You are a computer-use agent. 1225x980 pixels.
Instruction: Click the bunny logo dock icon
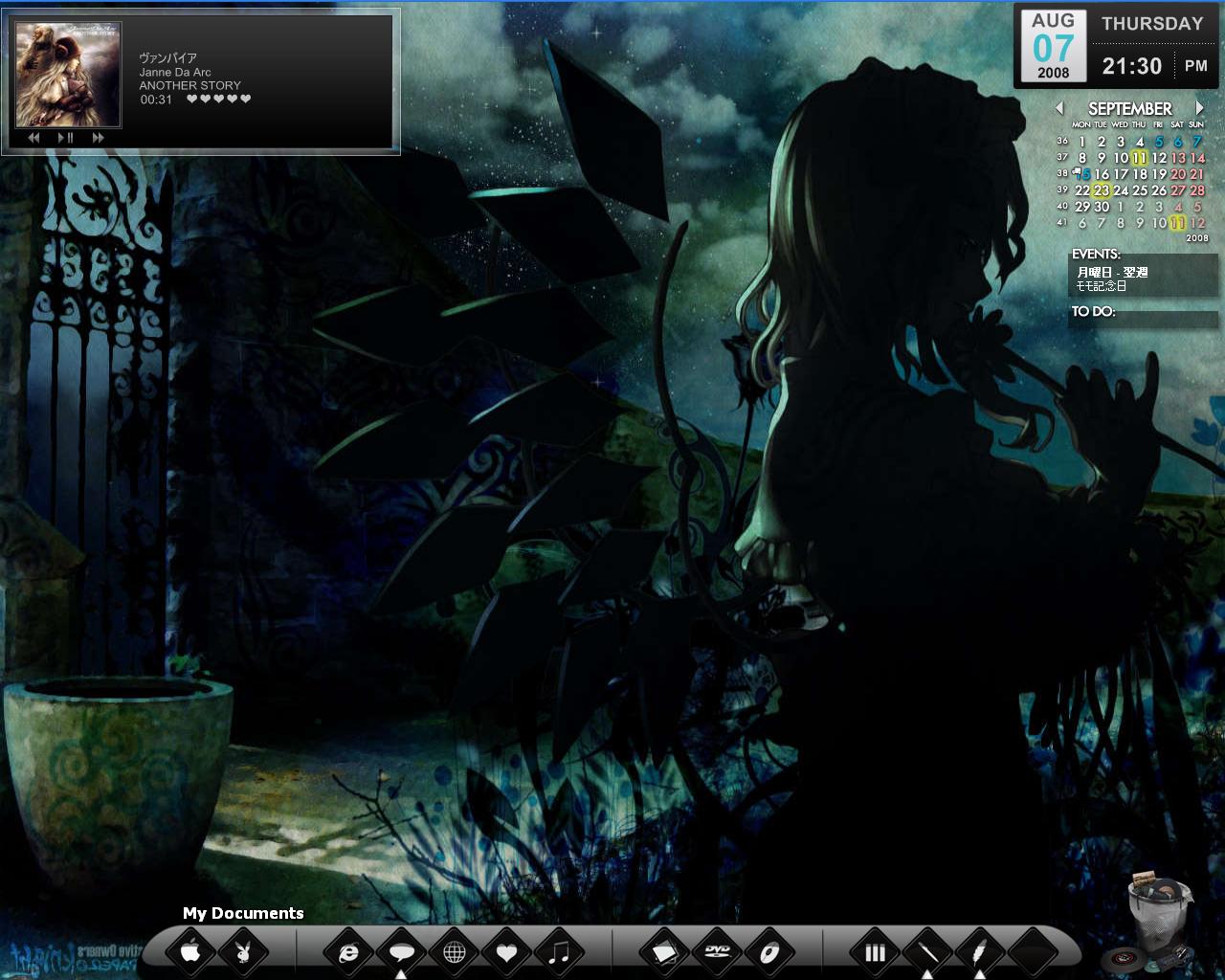243,952
